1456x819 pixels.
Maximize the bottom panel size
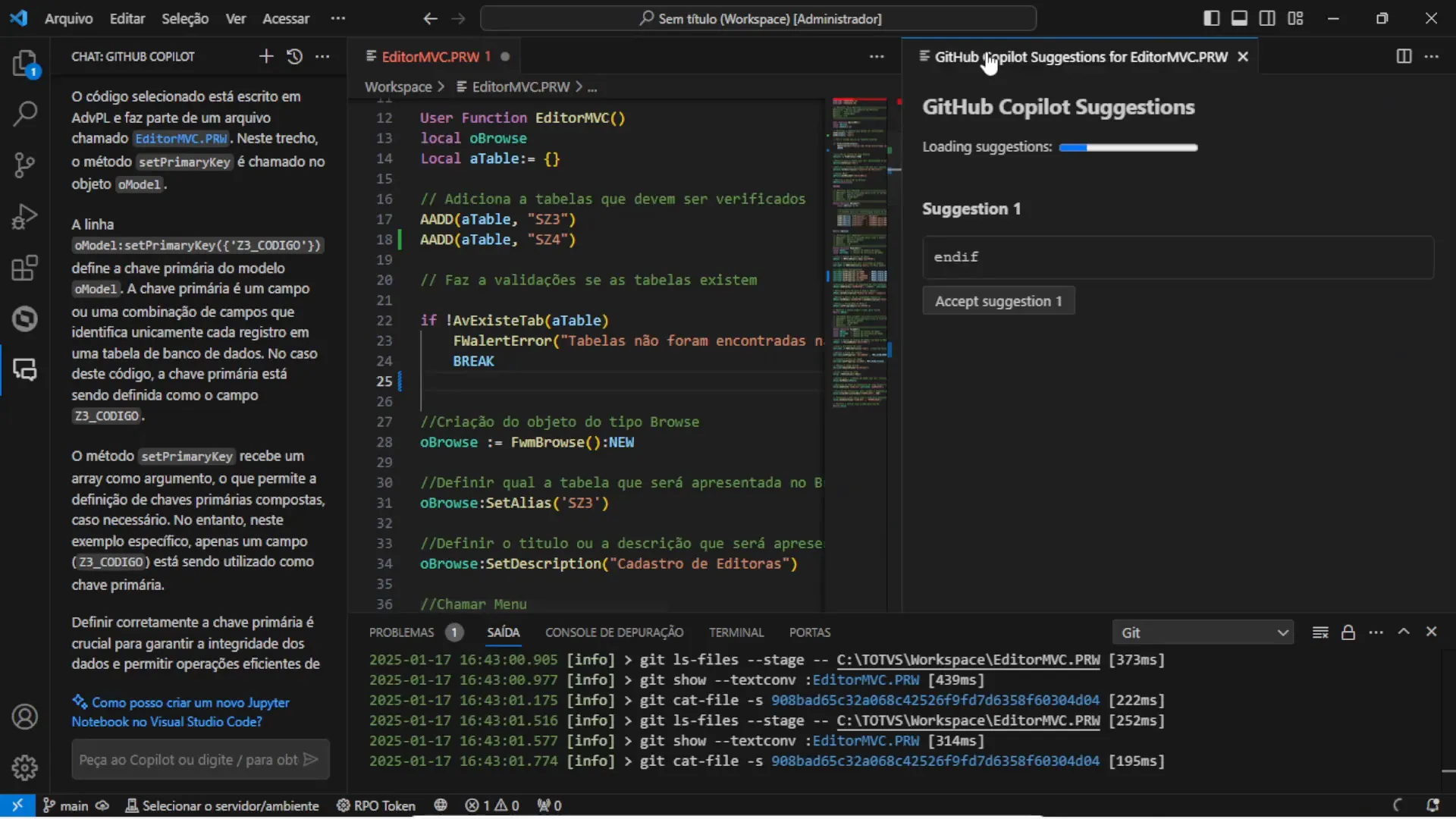pyautogui.click(x=1404, y=632)
